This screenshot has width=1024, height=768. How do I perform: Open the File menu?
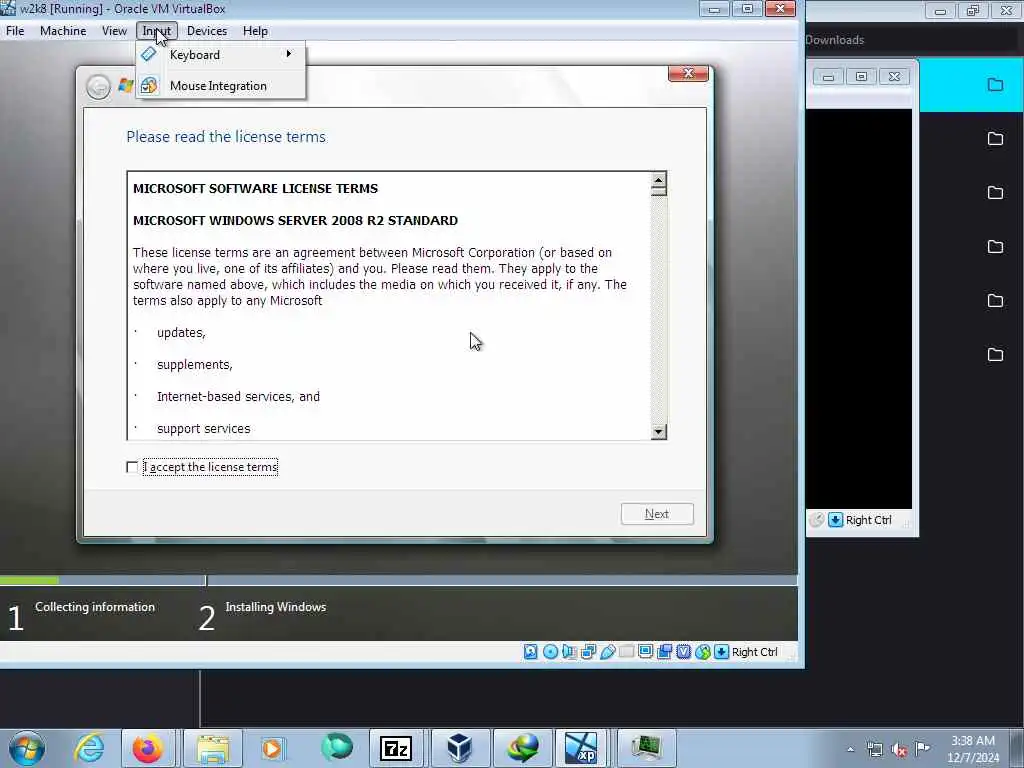click(15, 31)
